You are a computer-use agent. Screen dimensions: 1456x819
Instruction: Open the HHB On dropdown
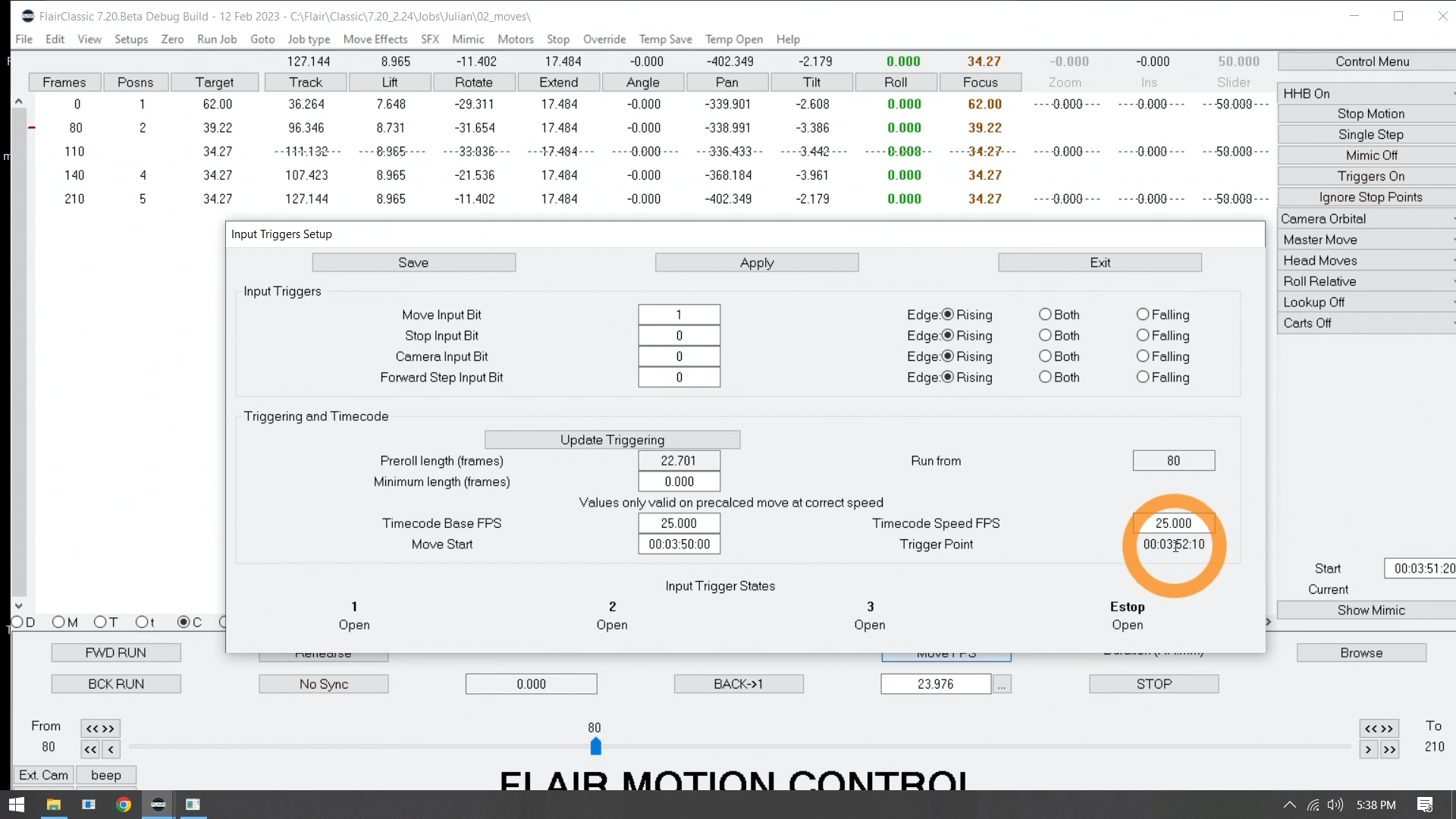pos(1366,93)
